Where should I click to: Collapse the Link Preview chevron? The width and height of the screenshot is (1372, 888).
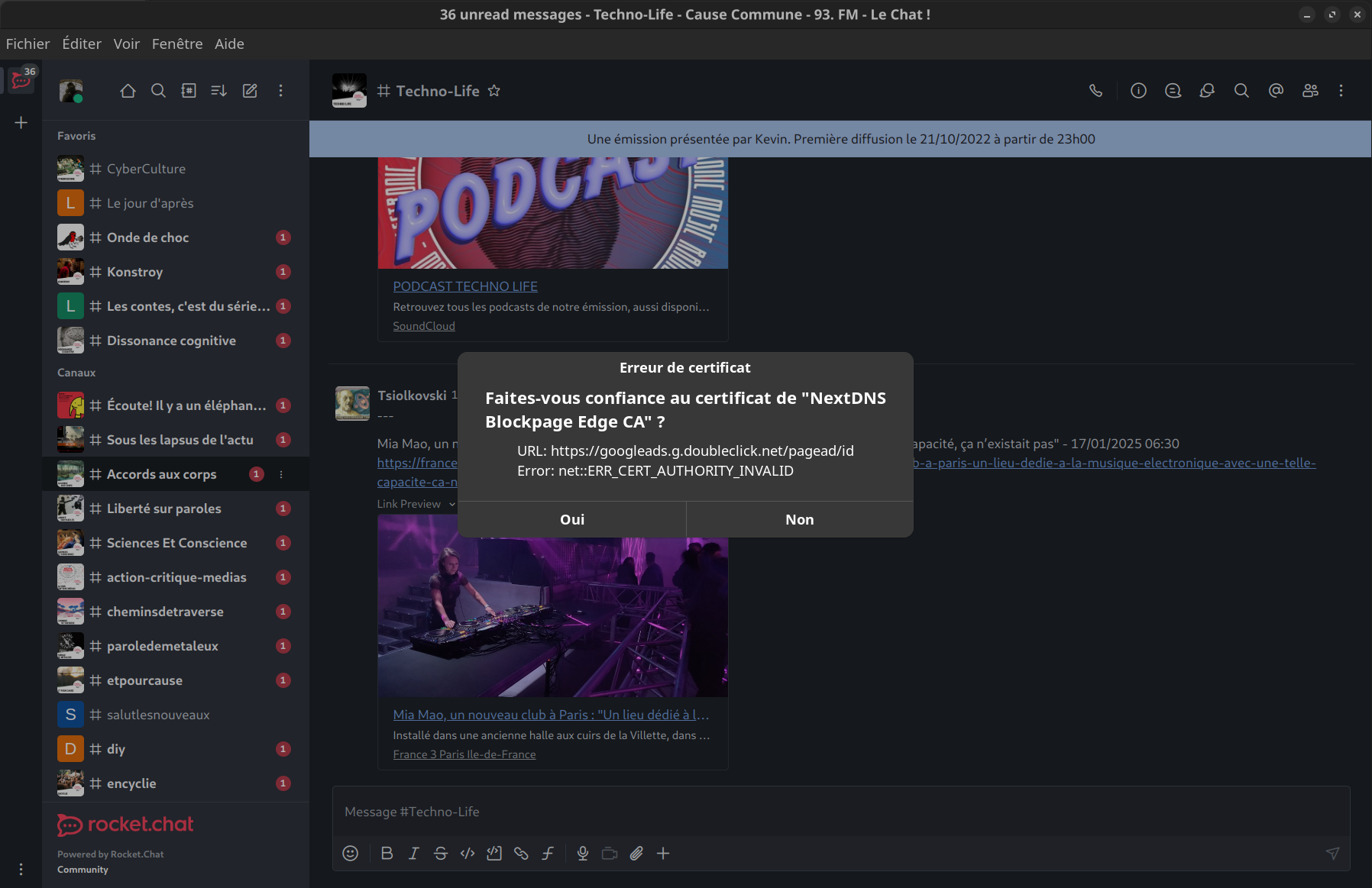451,504
